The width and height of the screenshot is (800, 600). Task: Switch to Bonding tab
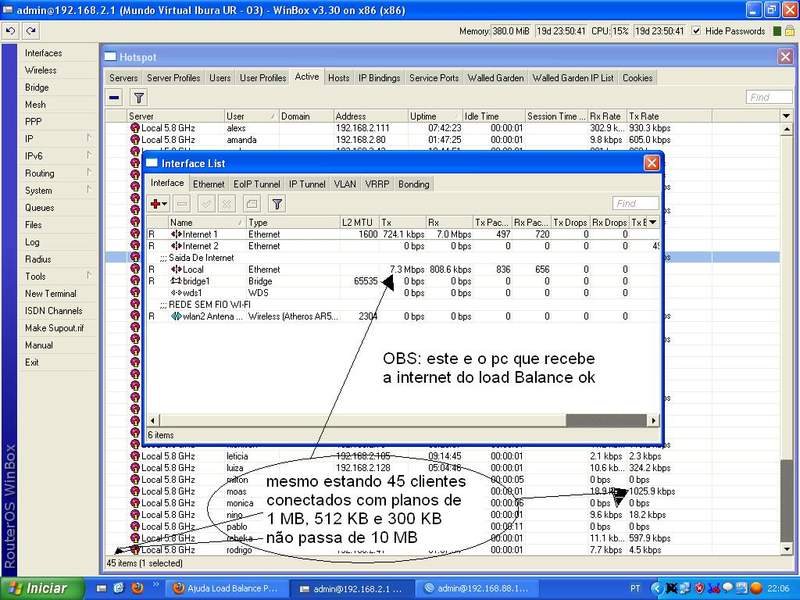coord(414,184)
